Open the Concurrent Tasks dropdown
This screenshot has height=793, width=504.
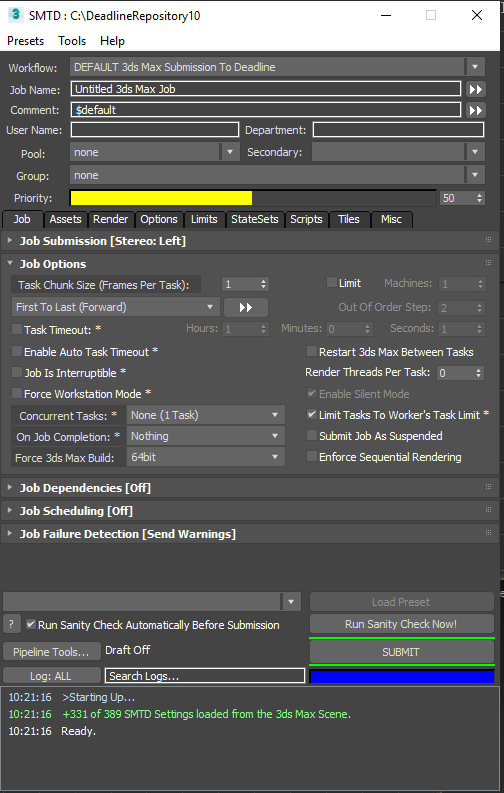[206, 415]
